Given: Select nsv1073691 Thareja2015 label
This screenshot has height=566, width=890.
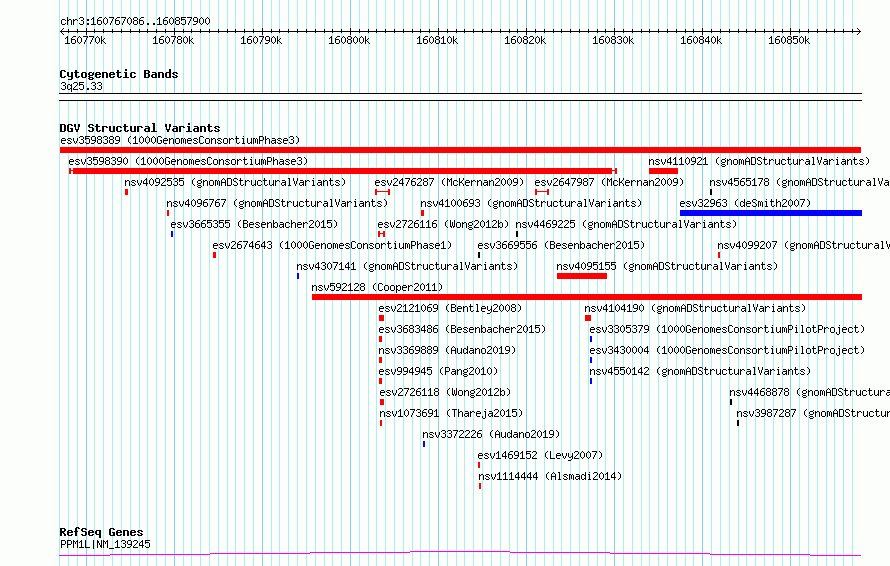Looking at the screenshot, I should point(451,413).
